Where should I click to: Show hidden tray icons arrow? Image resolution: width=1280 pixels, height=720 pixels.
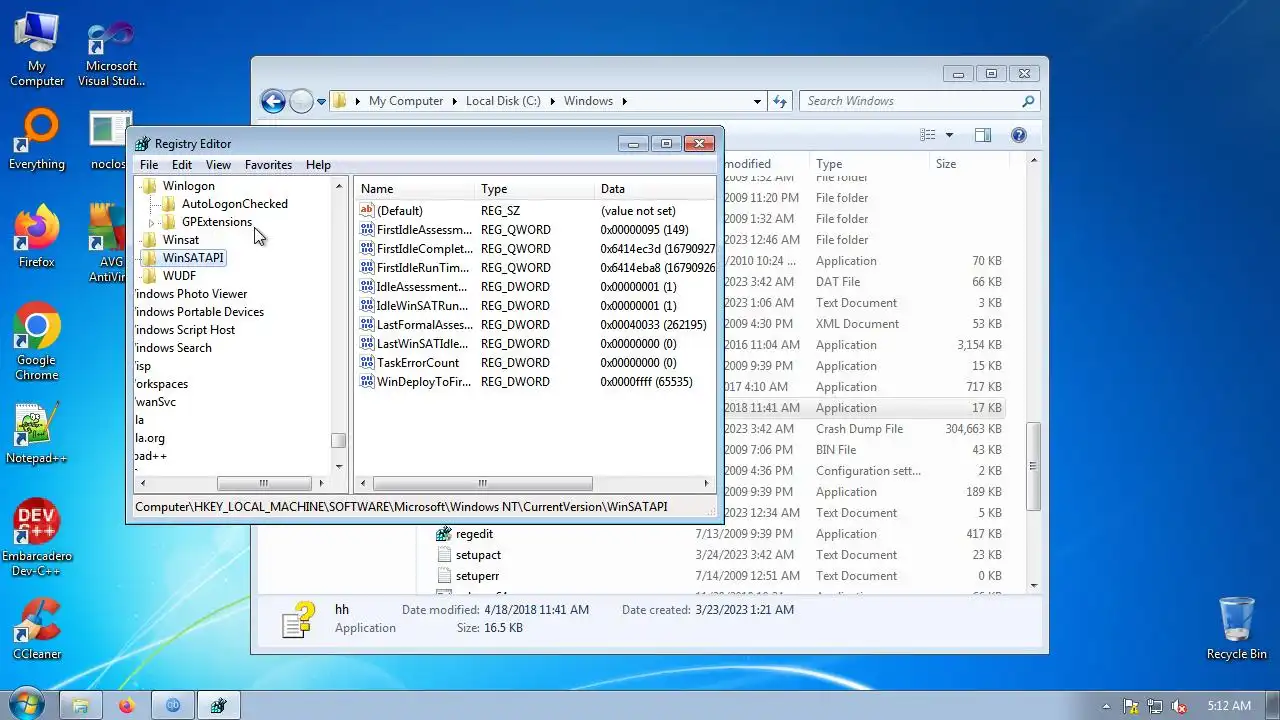1106,706
